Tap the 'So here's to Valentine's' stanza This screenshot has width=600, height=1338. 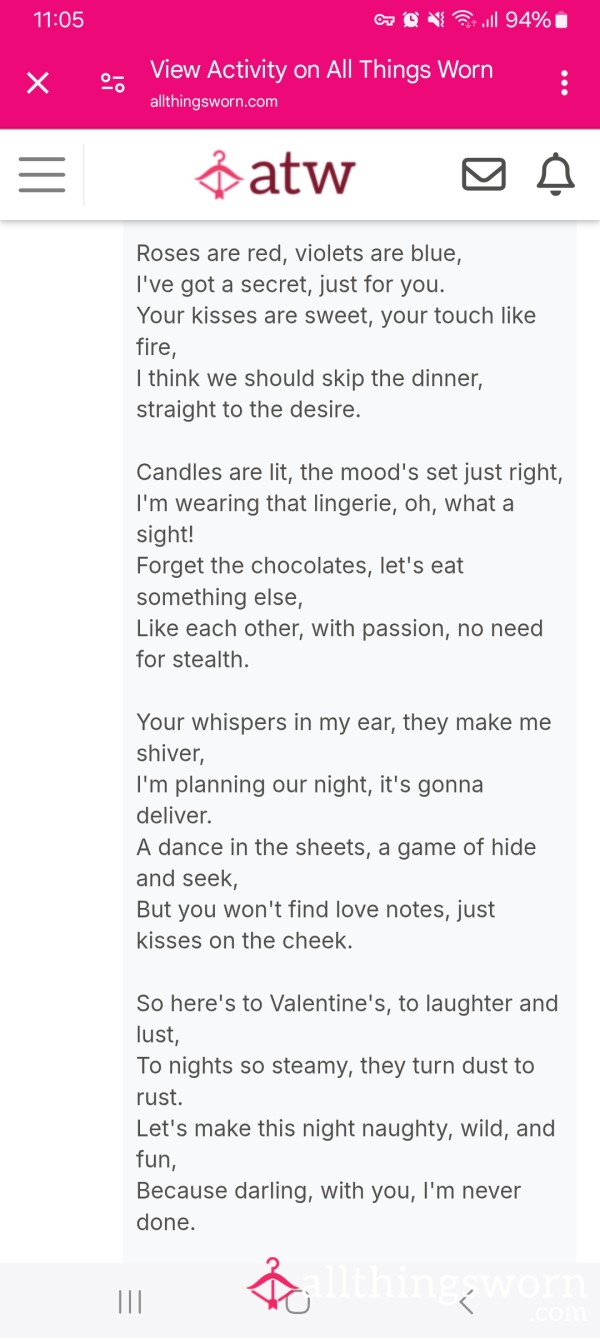pos(347,1112)
